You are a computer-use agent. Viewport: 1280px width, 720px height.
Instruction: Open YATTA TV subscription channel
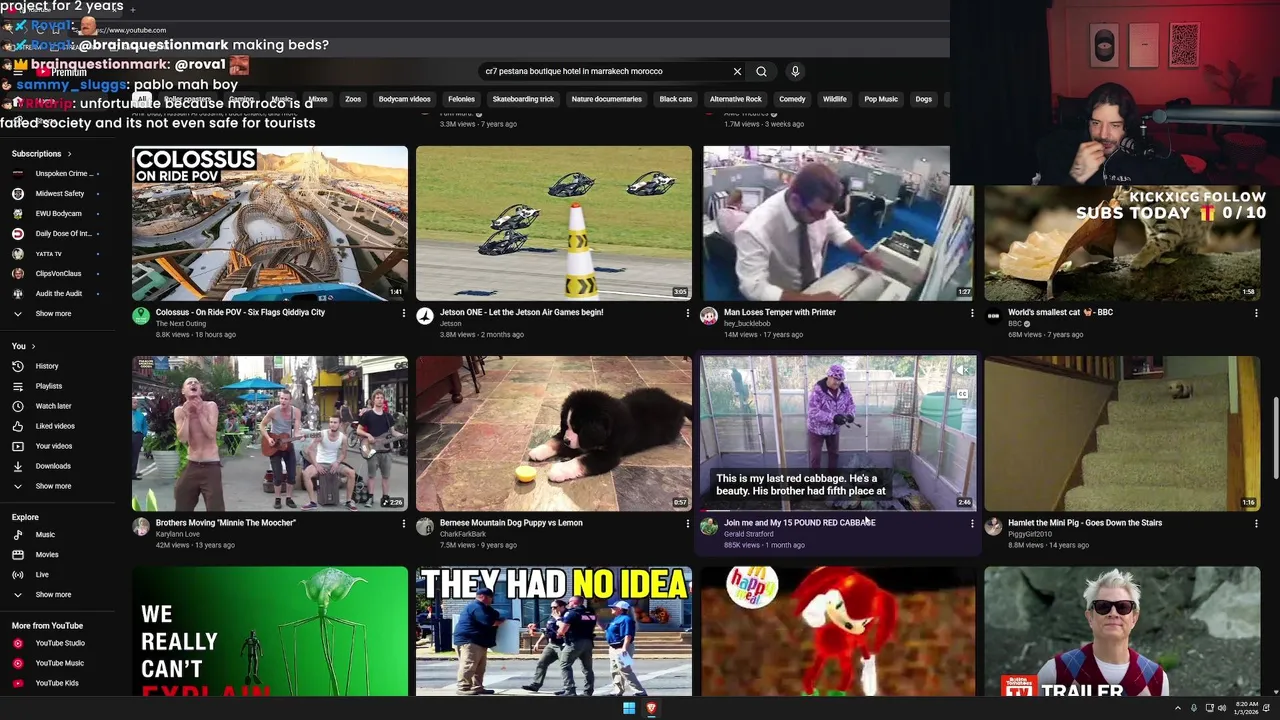click(x=55, y=254)
